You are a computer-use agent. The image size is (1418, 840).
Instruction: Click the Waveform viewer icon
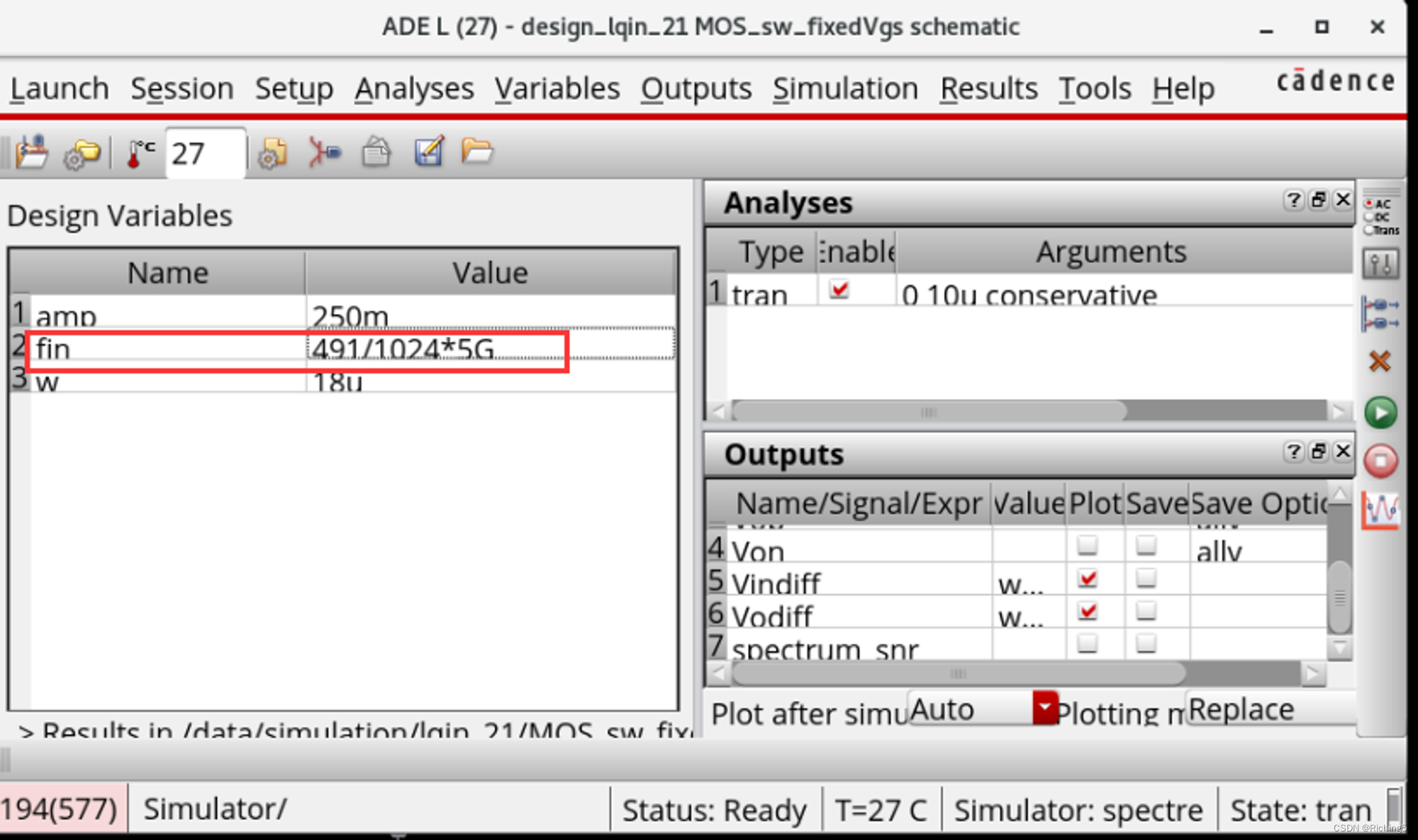tap(1390, 510)
